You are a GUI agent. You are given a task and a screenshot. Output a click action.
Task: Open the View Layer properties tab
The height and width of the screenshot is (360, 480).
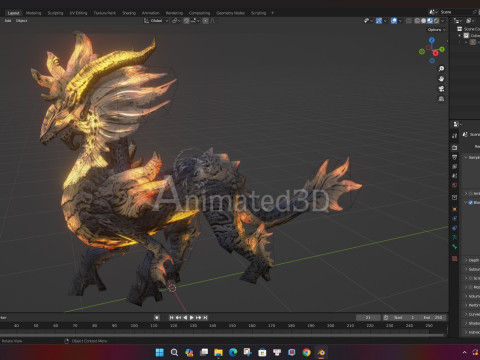click(x=454, y=166)
